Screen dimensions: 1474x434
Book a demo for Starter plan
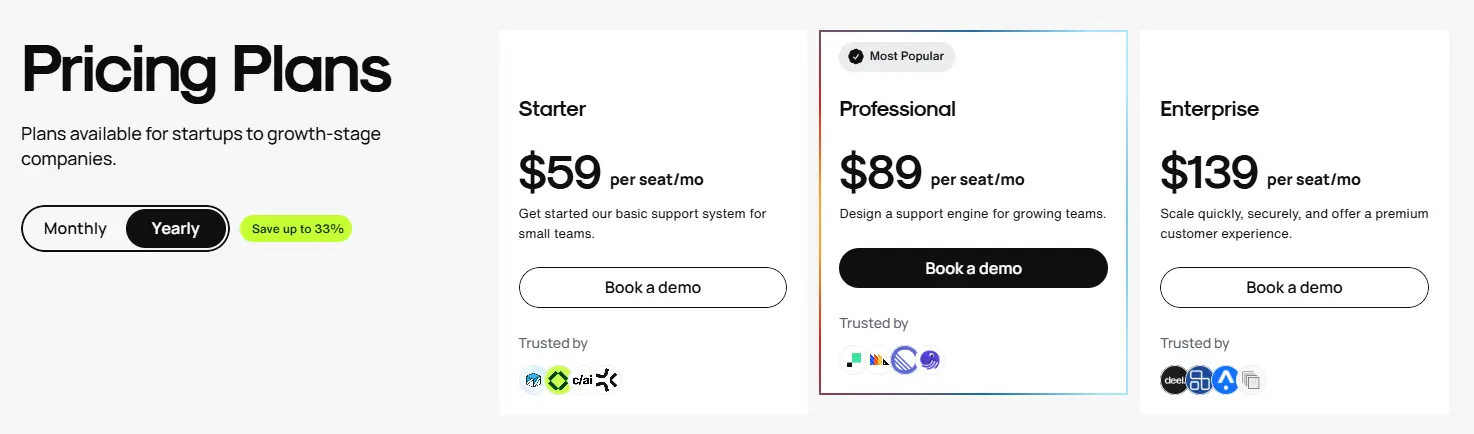(x=653, y=287)
